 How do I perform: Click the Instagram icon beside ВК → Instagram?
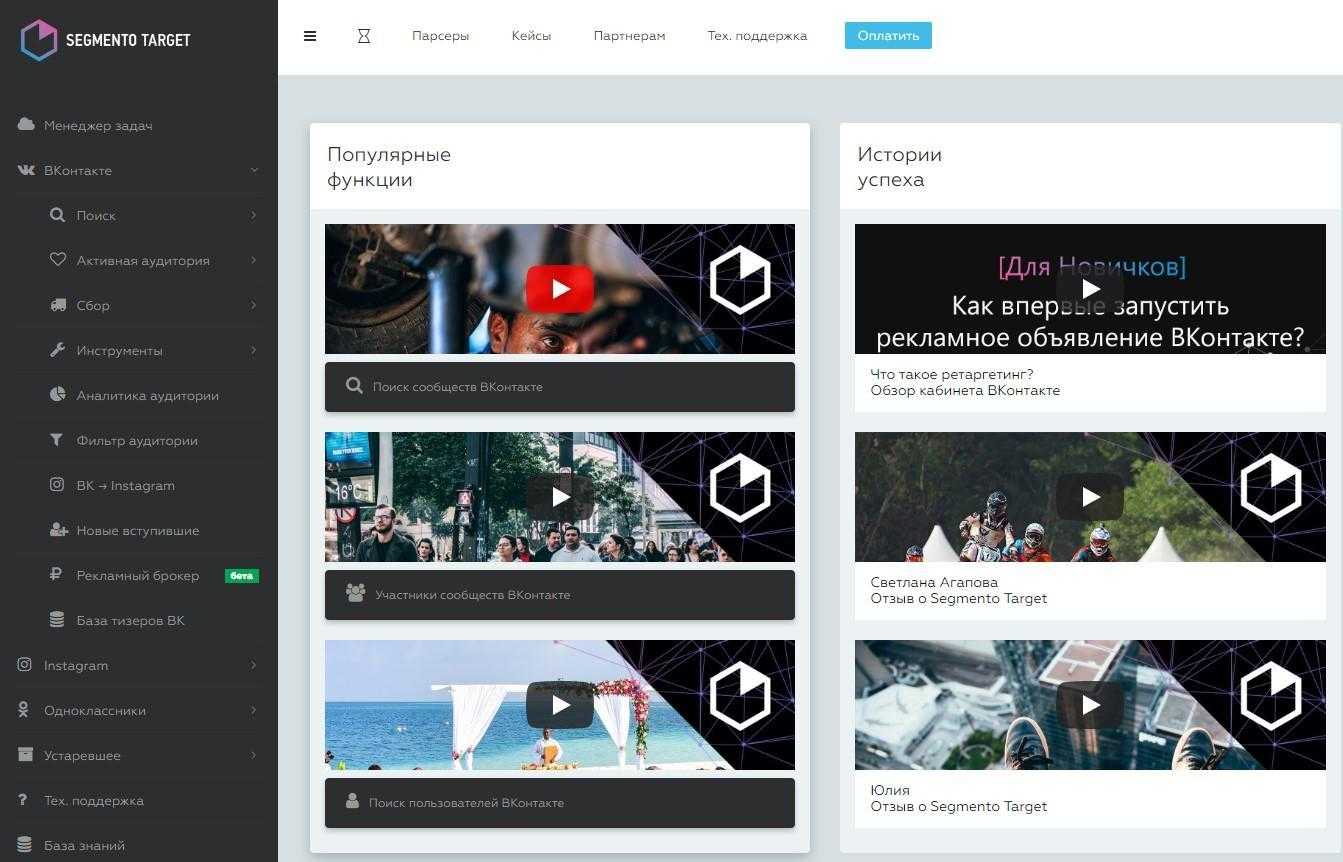click(57, 485)
